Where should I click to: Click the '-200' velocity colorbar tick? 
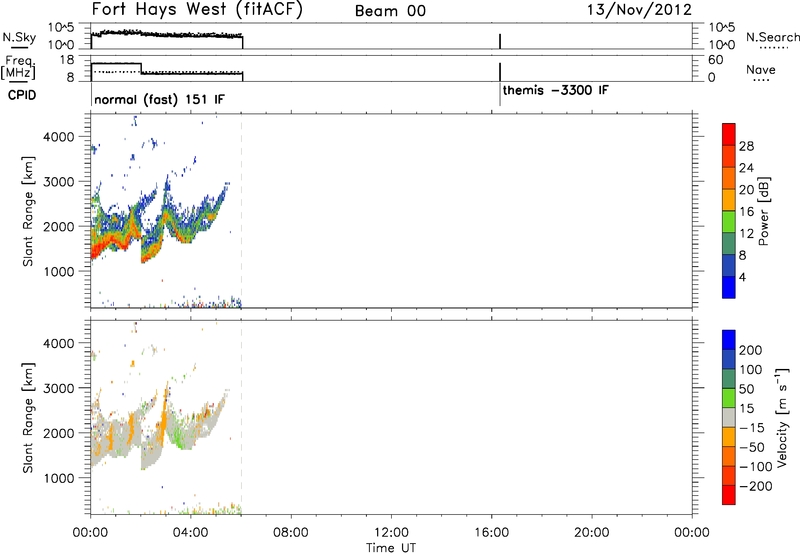[x=755, y=486]
